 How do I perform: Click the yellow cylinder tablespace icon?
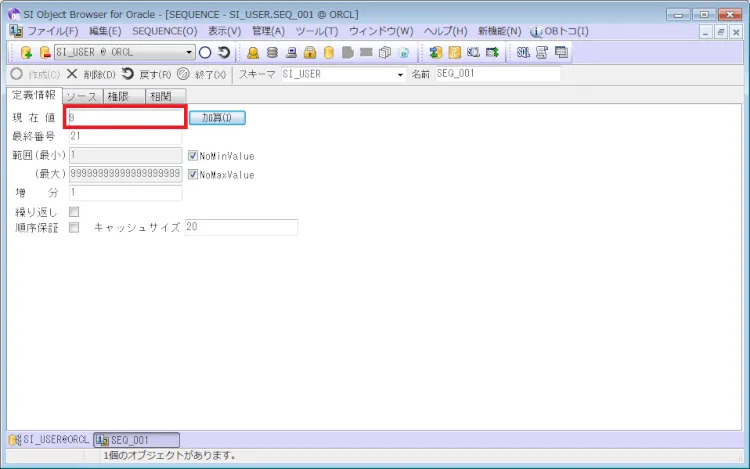[329, 52]
